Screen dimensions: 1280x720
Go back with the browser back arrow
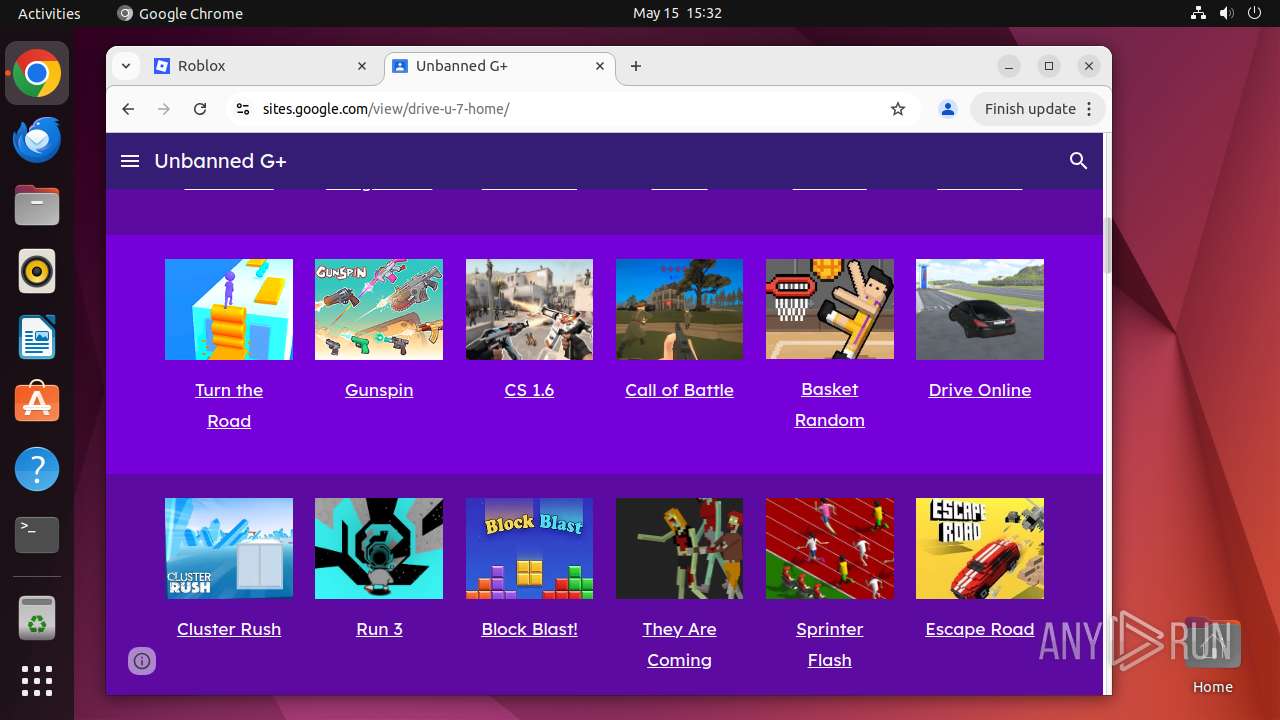[x=128, y=109]
